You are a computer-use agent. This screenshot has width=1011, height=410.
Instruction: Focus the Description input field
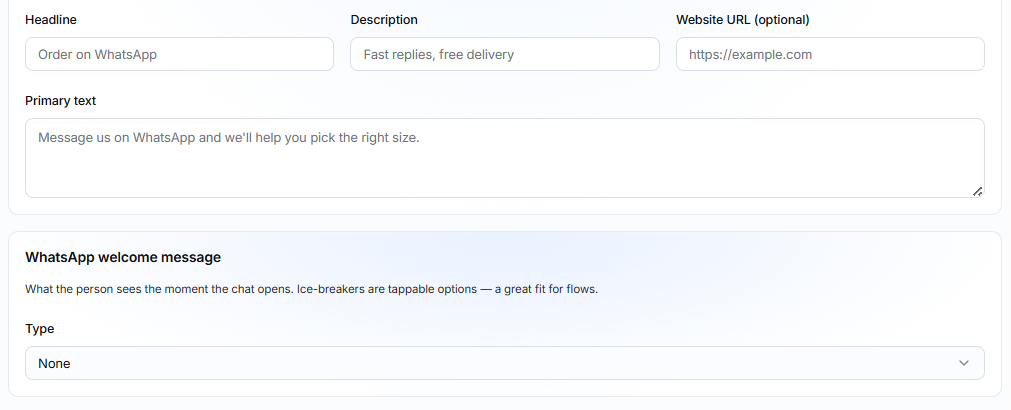coord(505,54)
